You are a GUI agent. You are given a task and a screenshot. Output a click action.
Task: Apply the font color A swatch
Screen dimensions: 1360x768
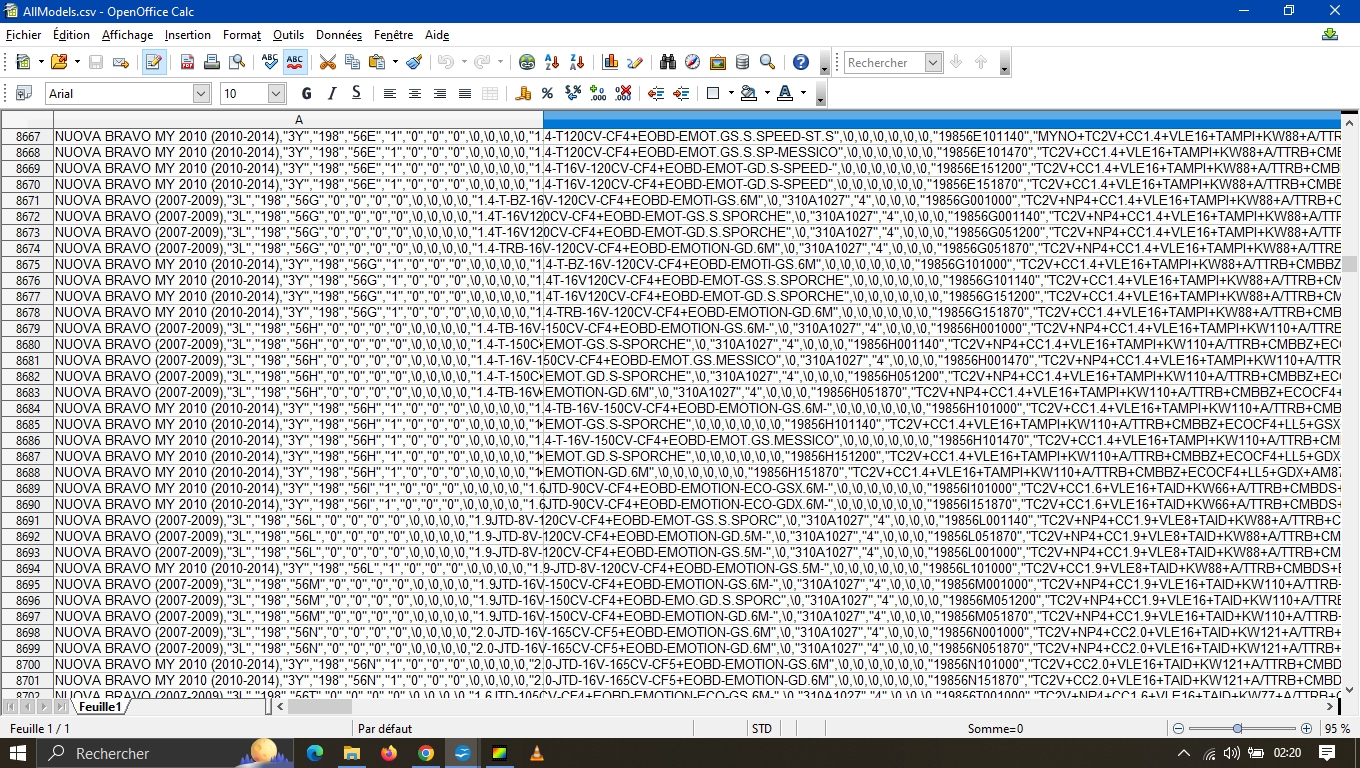(785, 93)
